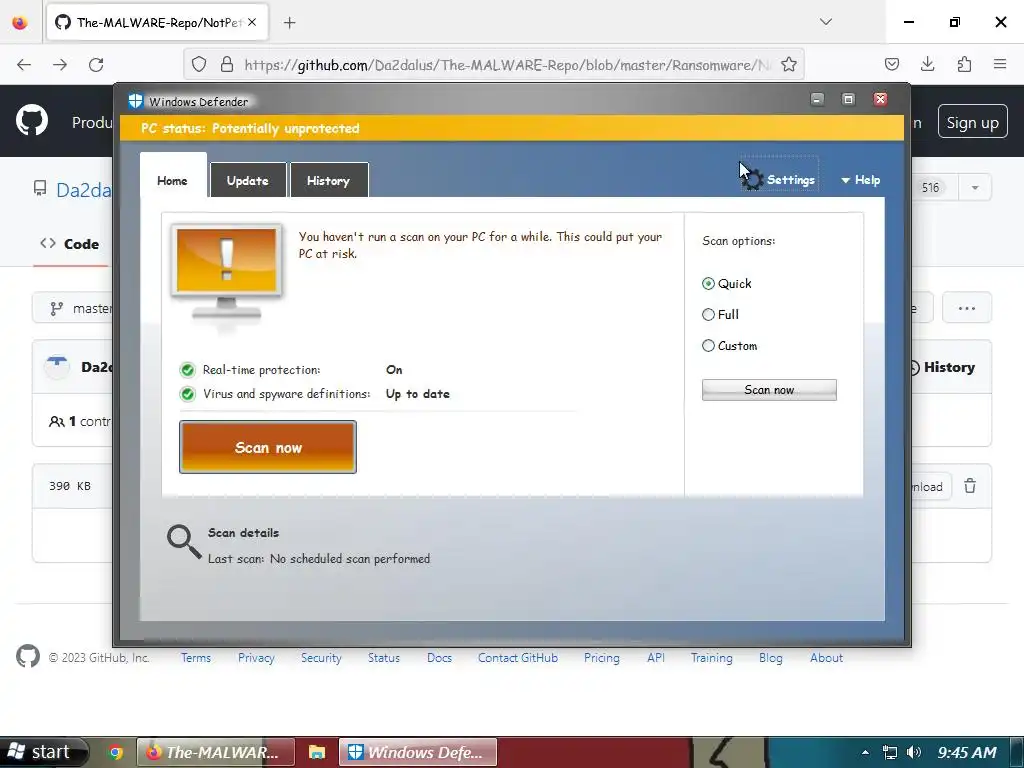The width and height of the screenshot is (1024, 768).
Task: Open file explorer folder in taskbar
Action: pyautogui.click(x=317, y=752)
